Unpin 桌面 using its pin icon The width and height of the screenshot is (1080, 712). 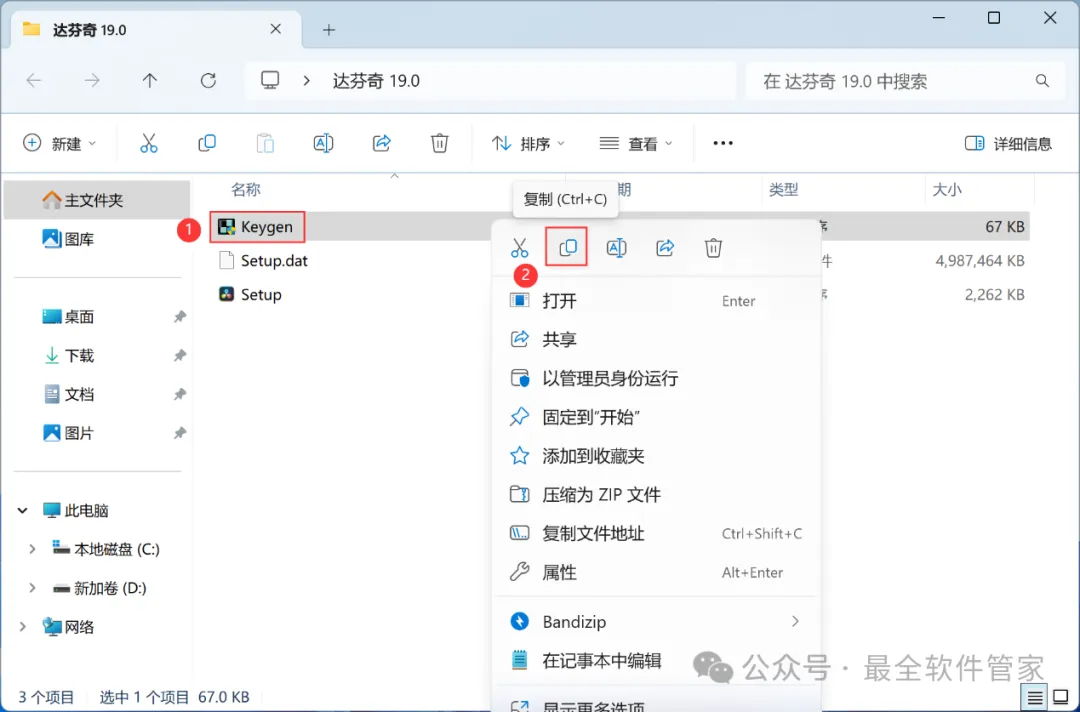coord(180,317)
